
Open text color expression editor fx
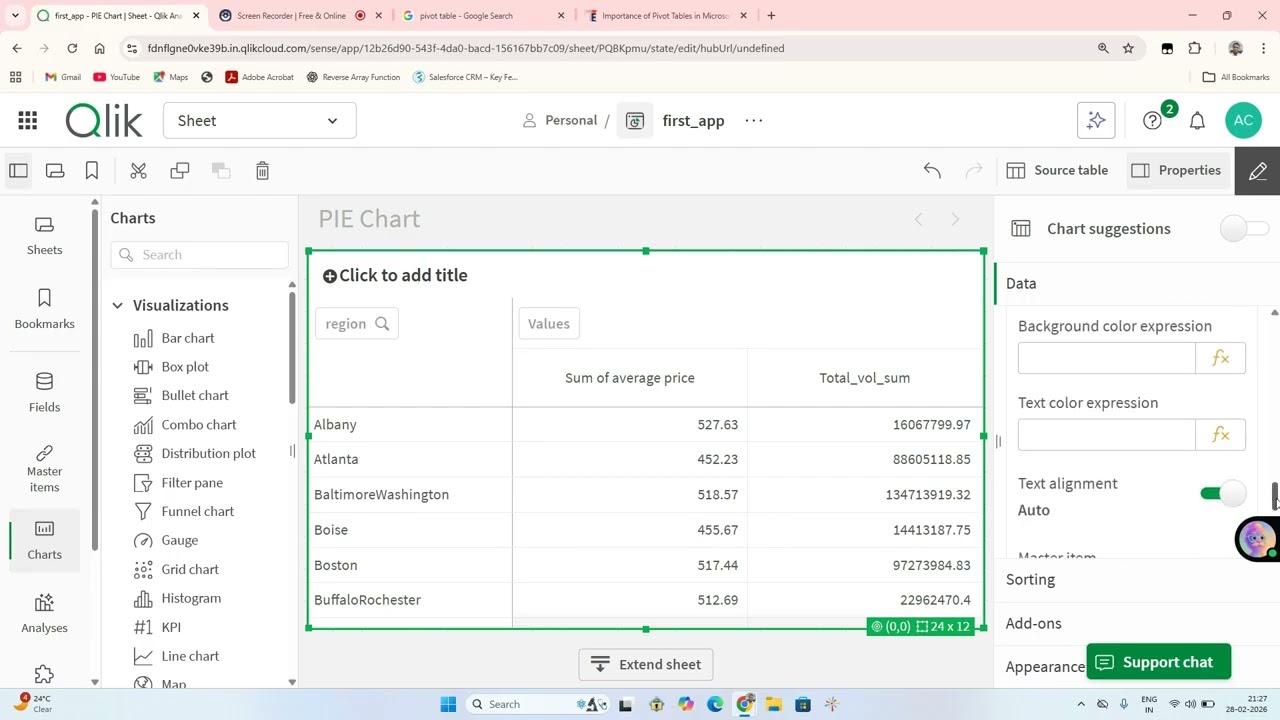coord(1220,435)
